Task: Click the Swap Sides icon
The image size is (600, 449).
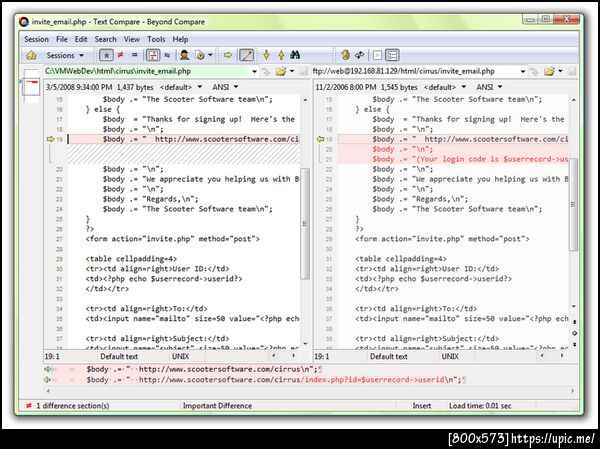Action: click(x=359, y=55)
